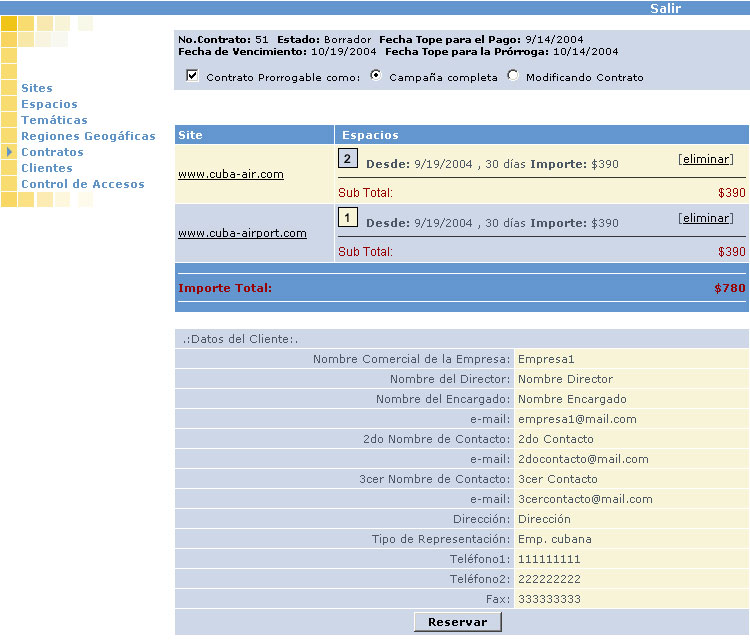750x642 pixels.
Task: Open Regiones Geográficas in the sidebar
Action: click(88, 136)
